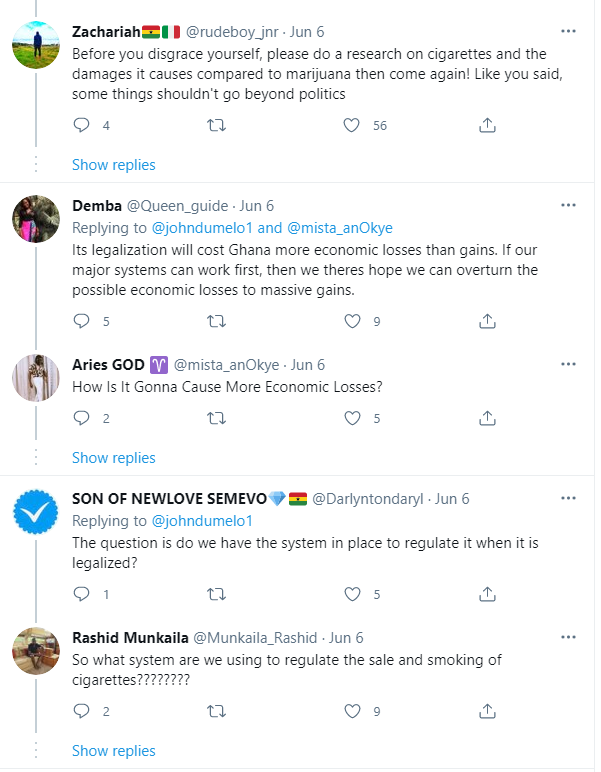Like Rashid Munkaila's tweet
Image resolution: width=601 pixels, height=772 pixels.
click(352, 712)
